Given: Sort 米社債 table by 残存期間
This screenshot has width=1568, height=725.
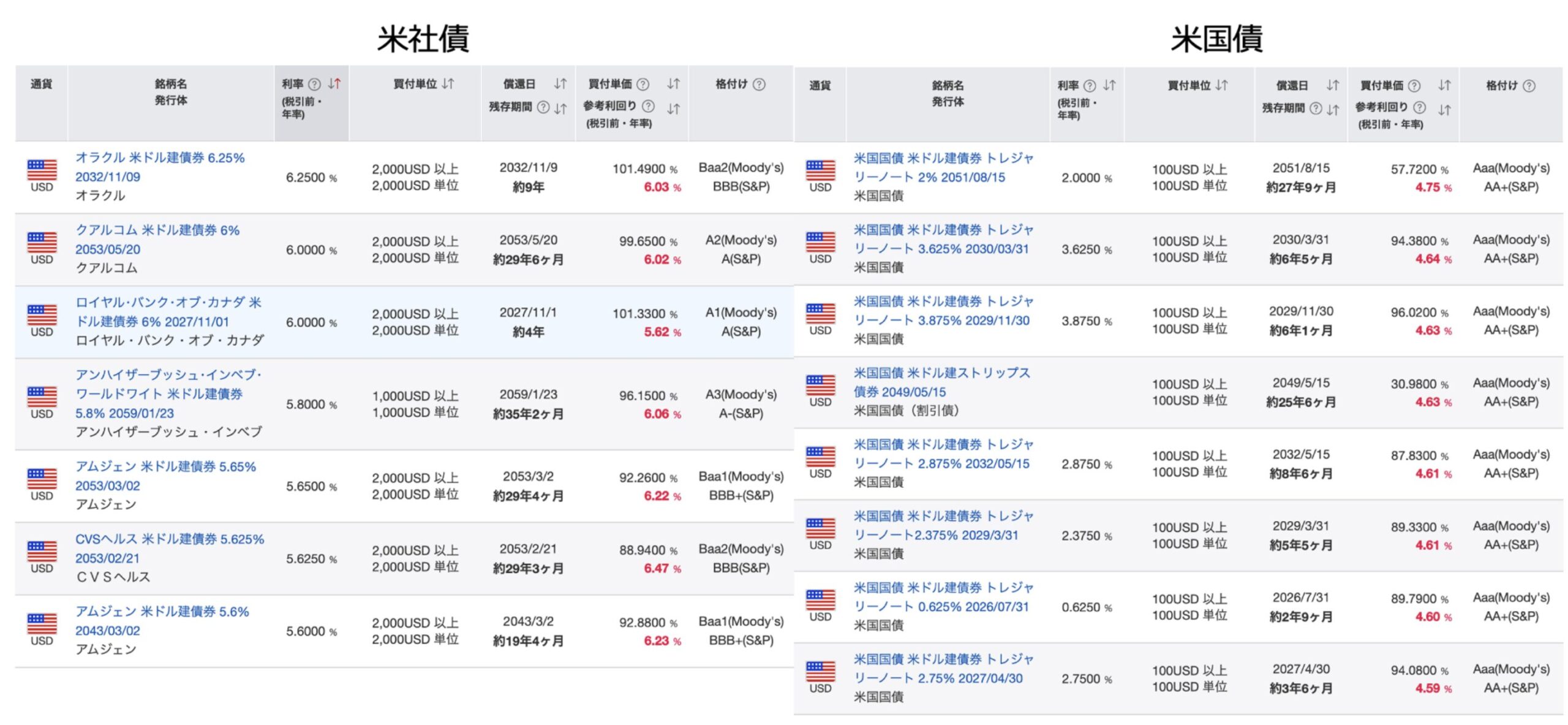Looking at the screenshot, I should (x=560, y=108).
